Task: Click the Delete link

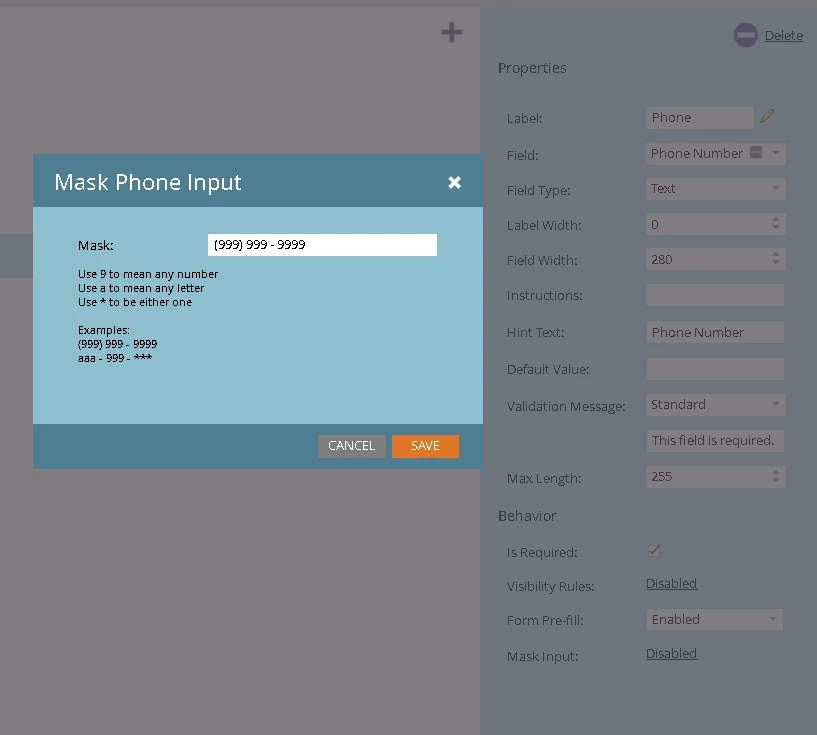Action: [x=783, y=35]
